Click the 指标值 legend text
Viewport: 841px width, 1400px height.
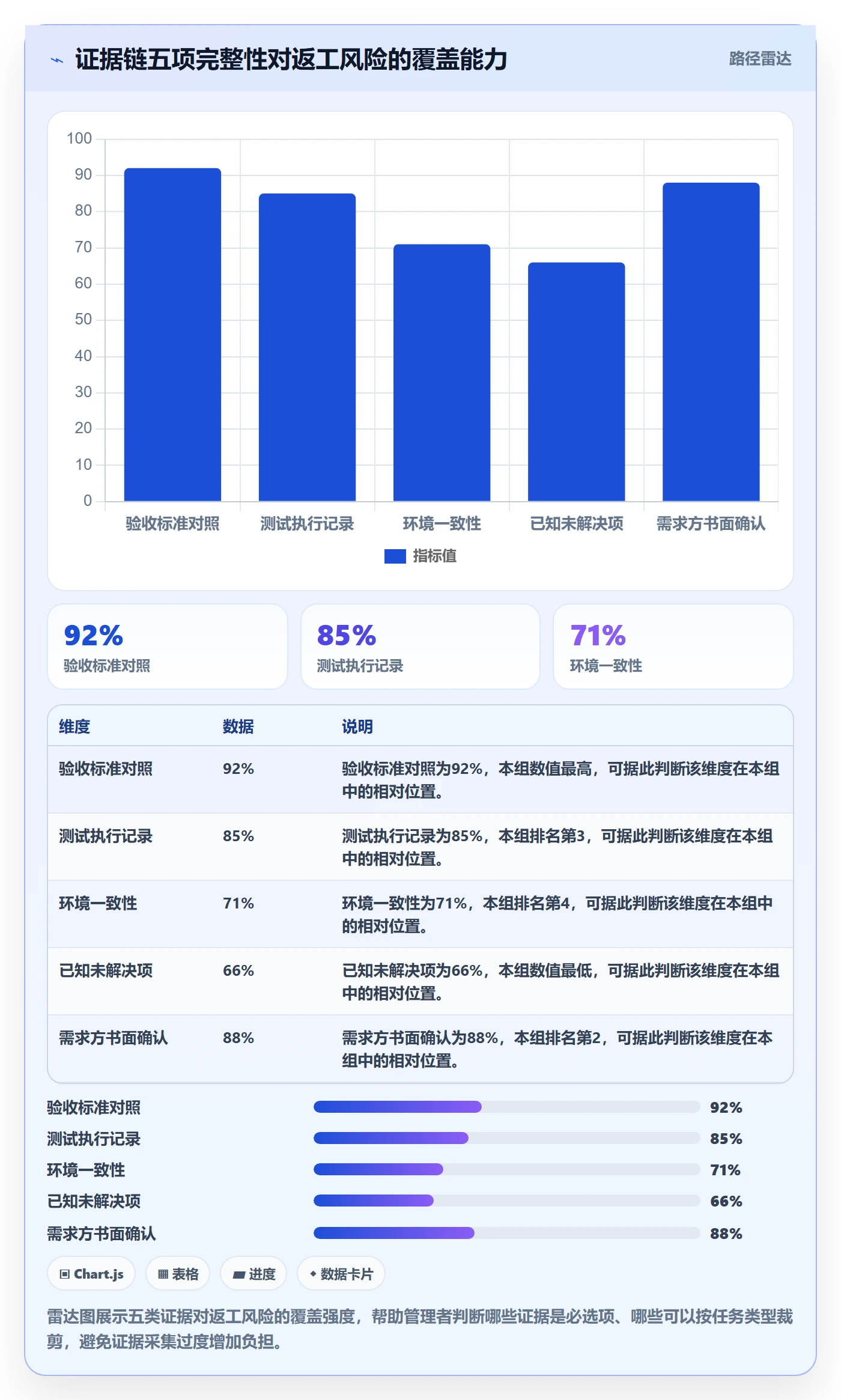435,556
